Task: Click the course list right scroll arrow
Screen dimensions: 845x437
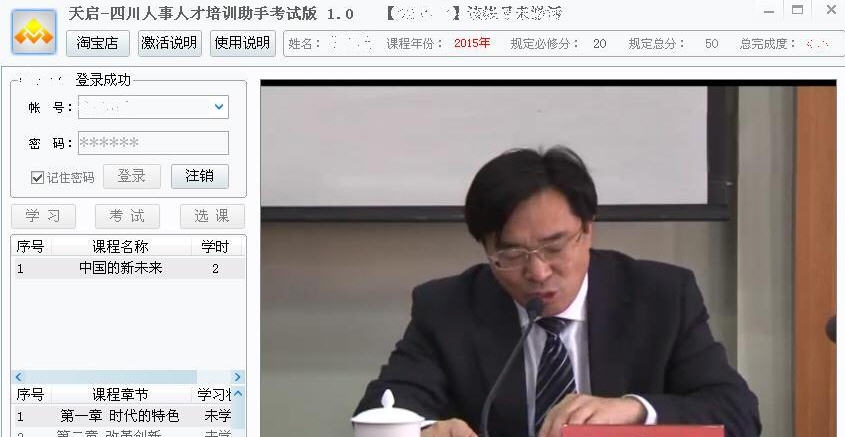Action: 238,377
